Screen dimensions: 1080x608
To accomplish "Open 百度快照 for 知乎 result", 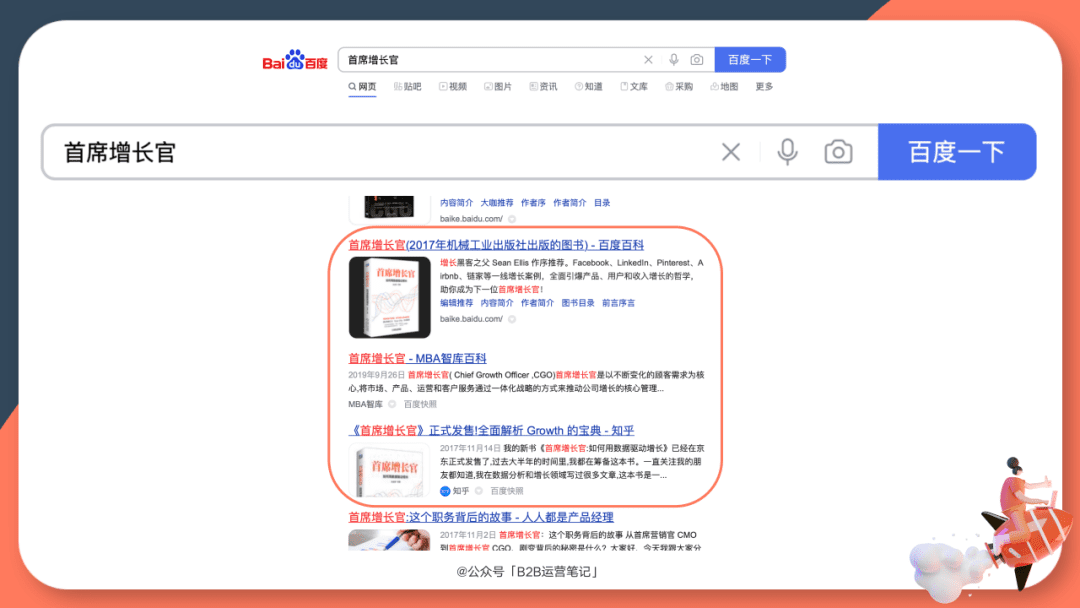I will (x=507, y=491).
